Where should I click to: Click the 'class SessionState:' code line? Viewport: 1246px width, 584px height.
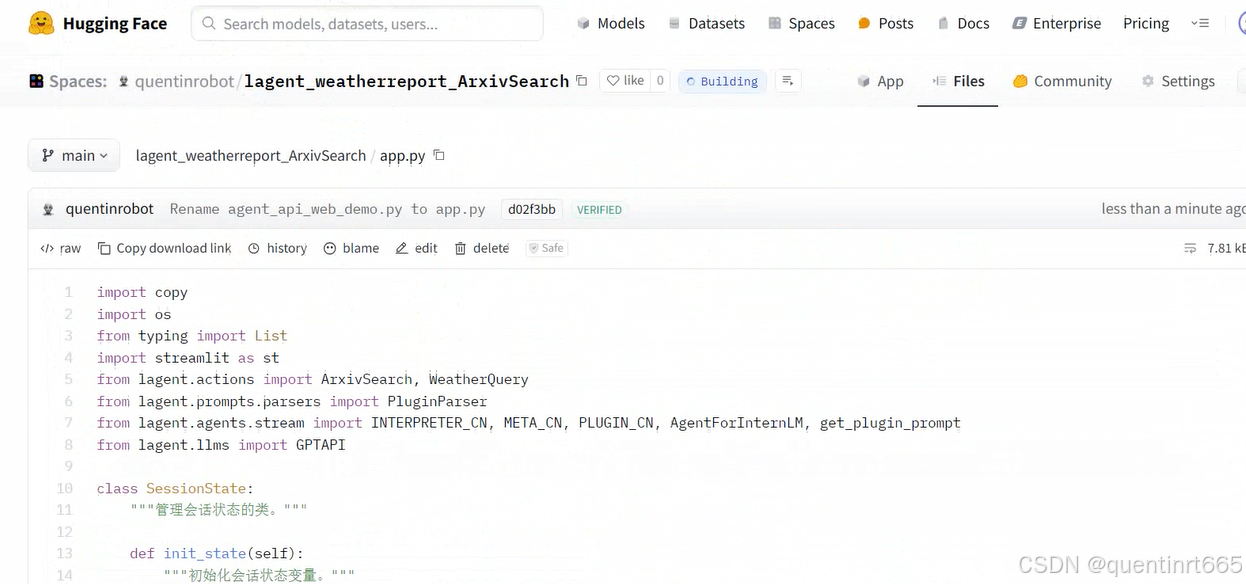[175, 488]
